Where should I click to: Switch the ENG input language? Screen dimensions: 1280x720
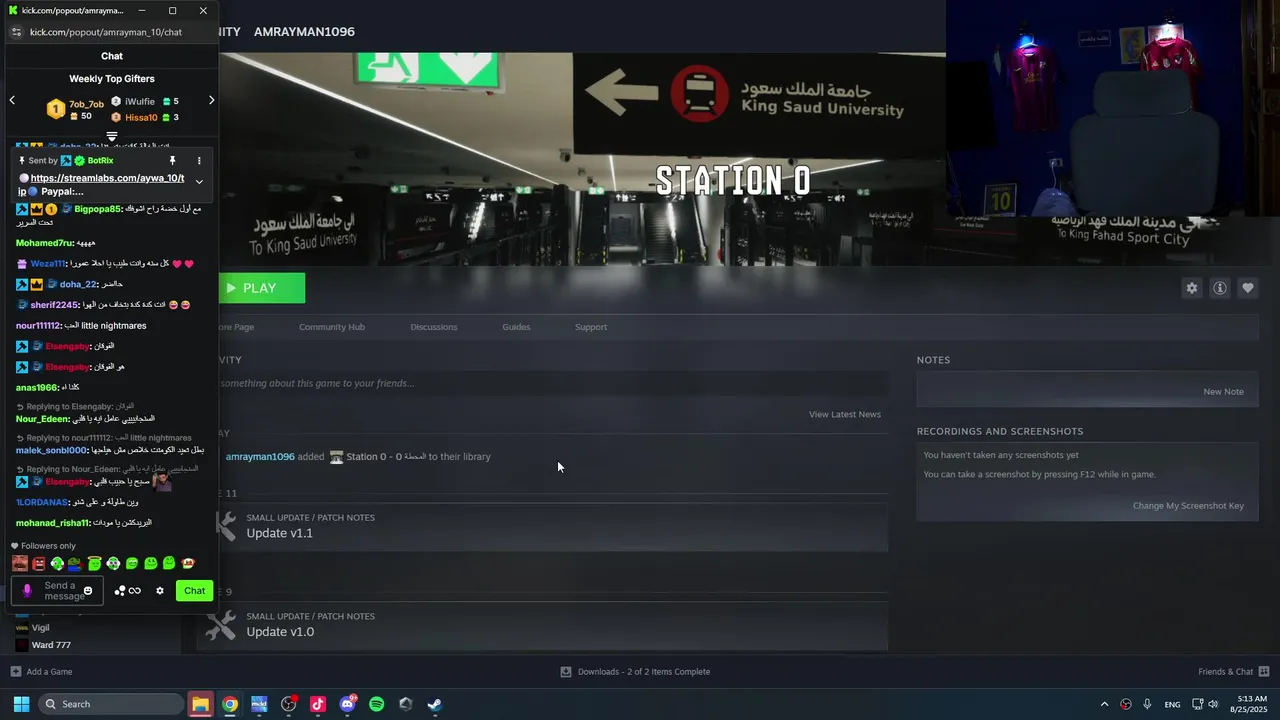[x=1172, y=704]
